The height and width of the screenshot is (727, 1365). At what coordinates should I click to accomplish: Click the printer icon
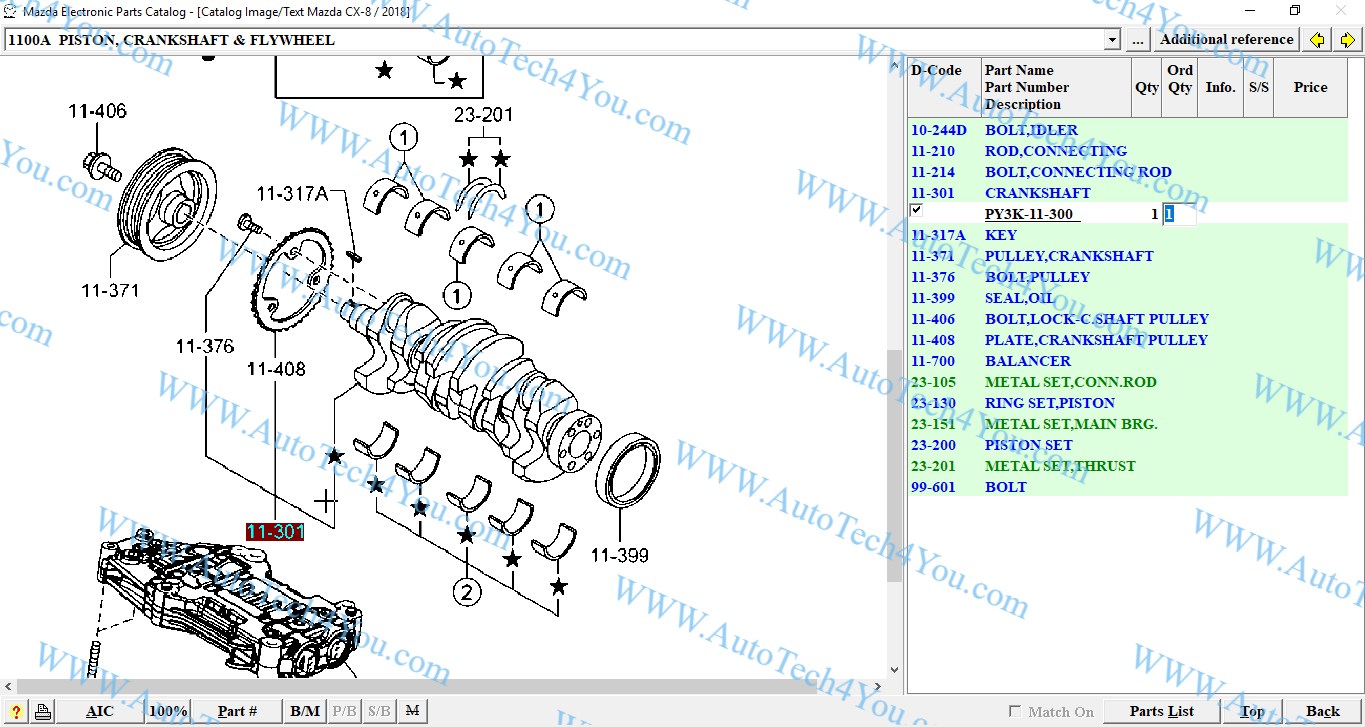42,712
